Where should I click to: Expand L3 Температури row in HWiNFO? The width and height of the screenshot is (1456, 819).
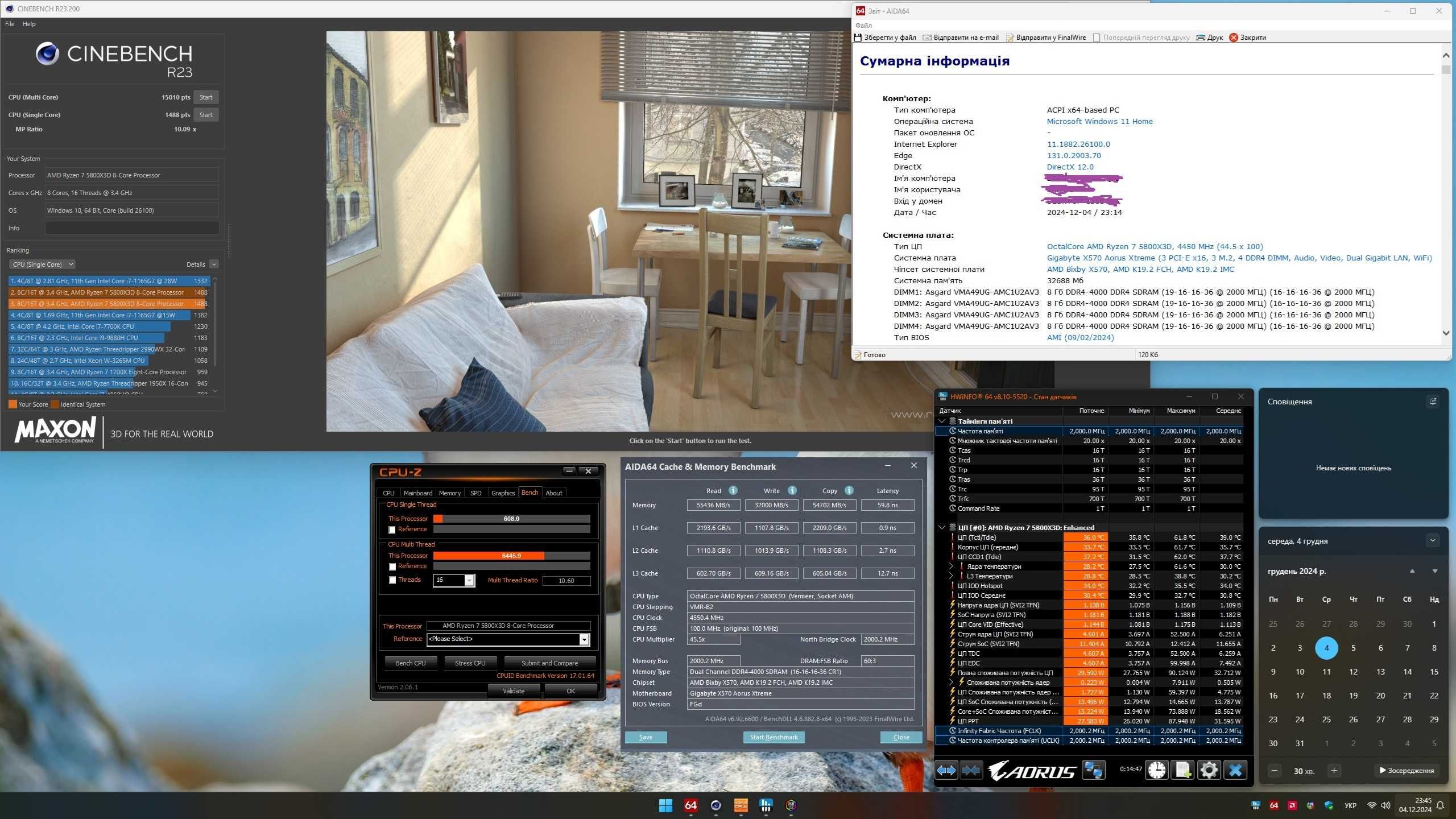[x=951, y=576]
